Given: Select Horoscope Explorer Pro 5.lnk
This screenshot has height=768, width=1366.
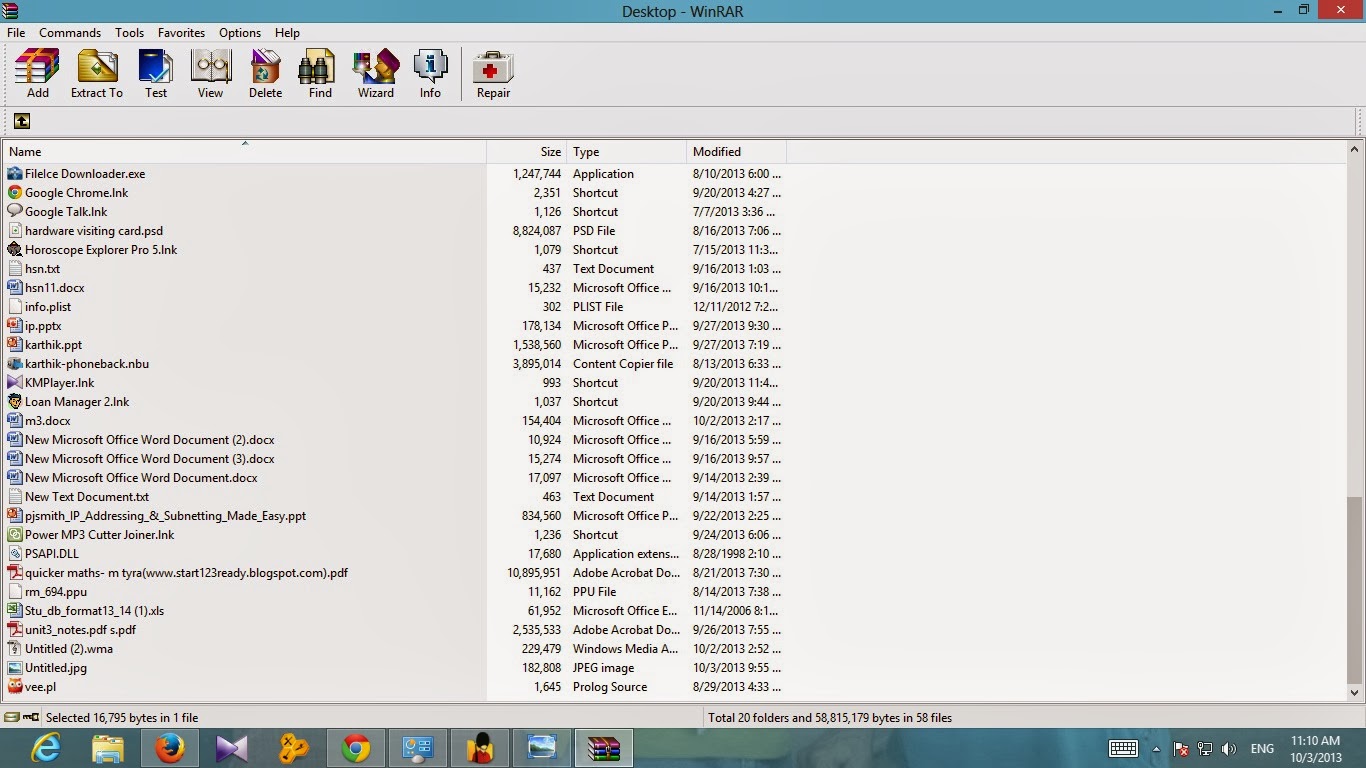Looking at the screenshot, I should click(x=101, y=250).
